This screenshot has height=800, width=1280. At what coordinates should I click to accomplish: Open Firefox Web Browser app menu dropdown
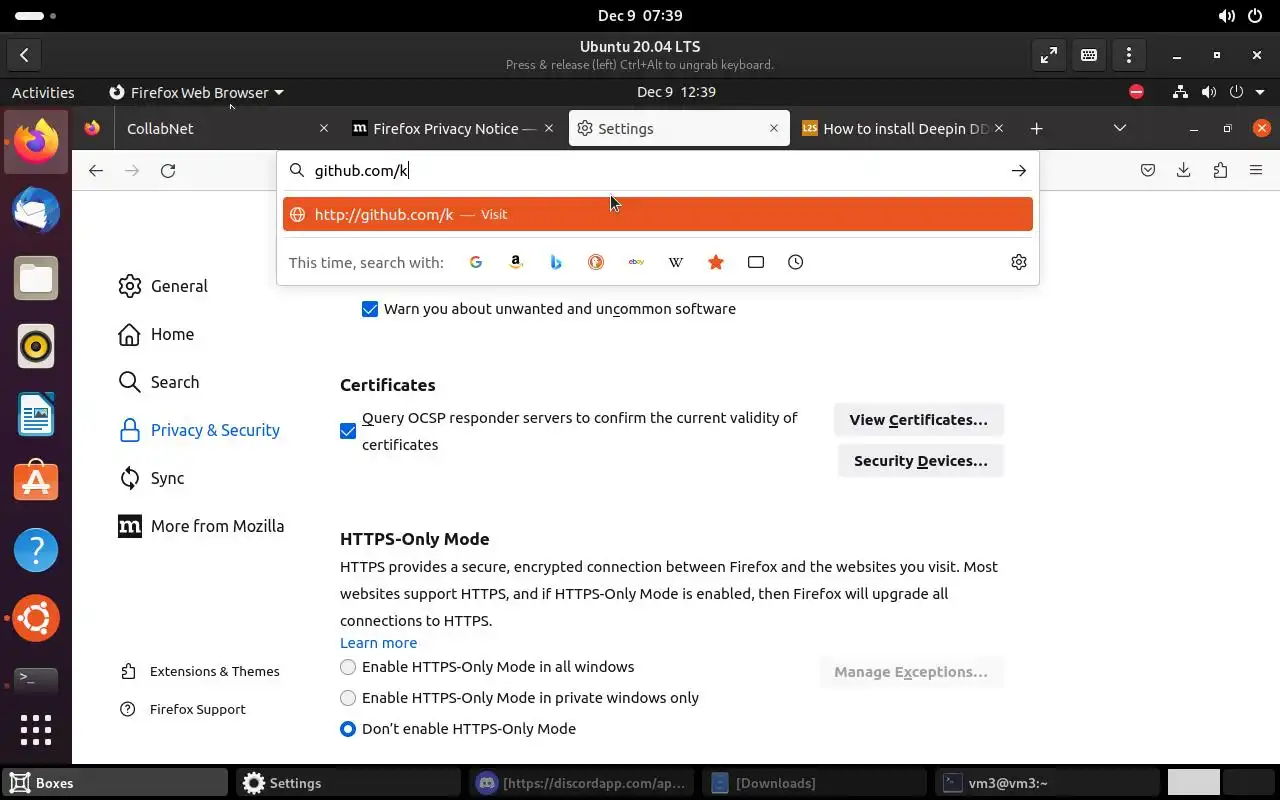pos(196,92)
